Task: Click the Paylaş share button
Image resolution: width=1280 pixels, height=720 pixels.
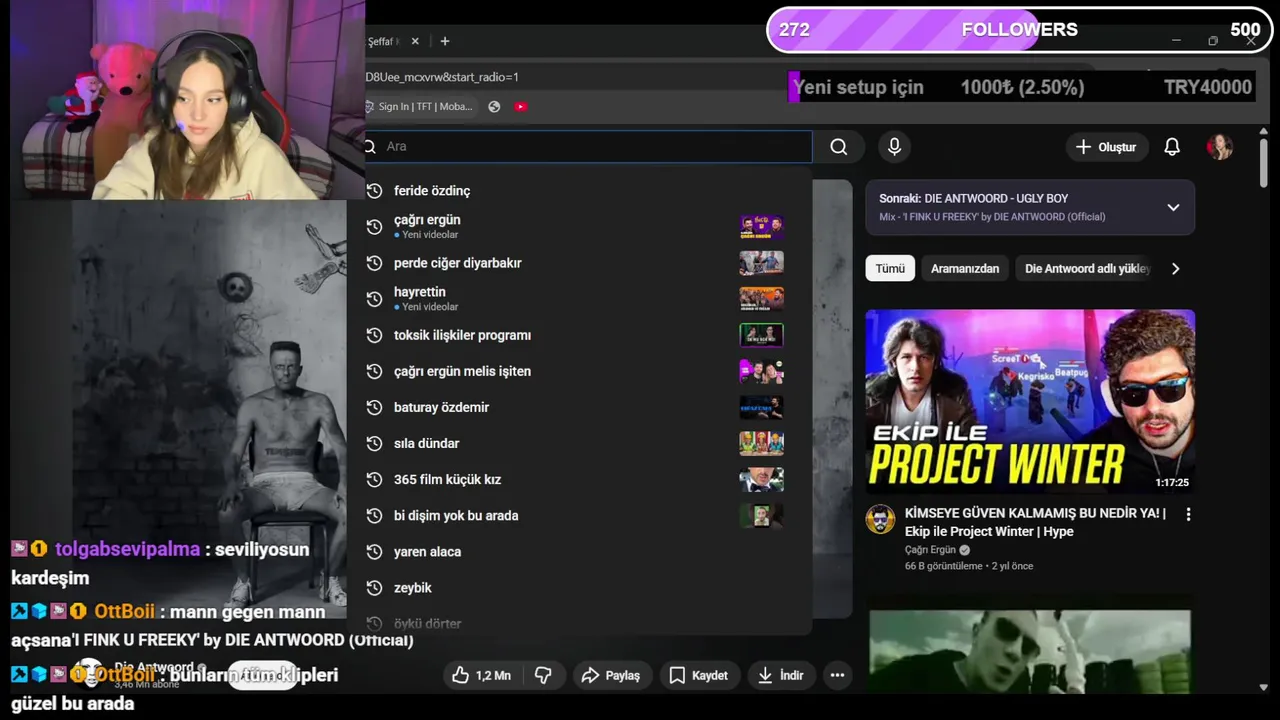Action: pos(610,675)
